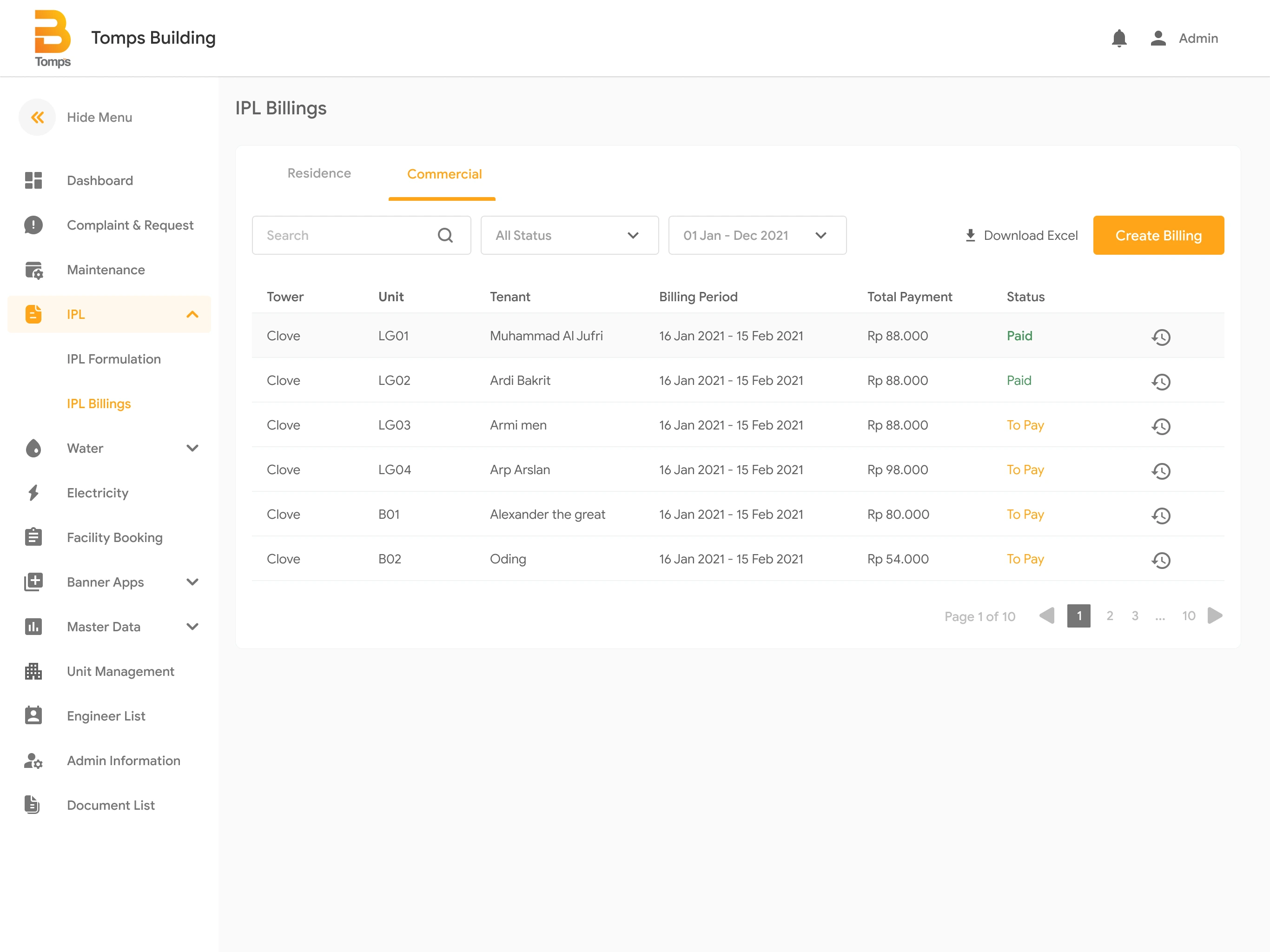The width and height of the screenshot is (1270, 952).
Task: Collapse the IPL menu section
Action: (x=192, y=314)
